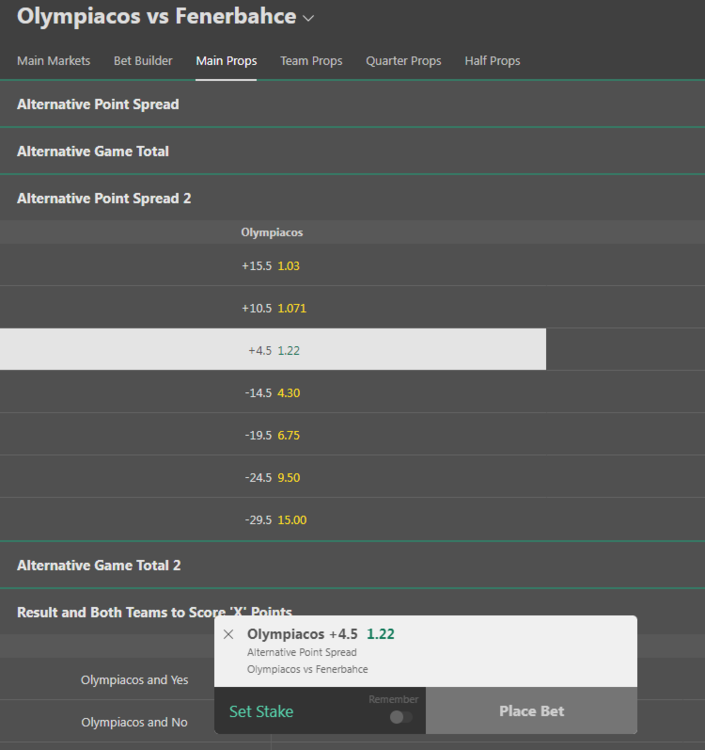Switch to the Half Props tab
The image size is (705, 750).
point(492,61)
